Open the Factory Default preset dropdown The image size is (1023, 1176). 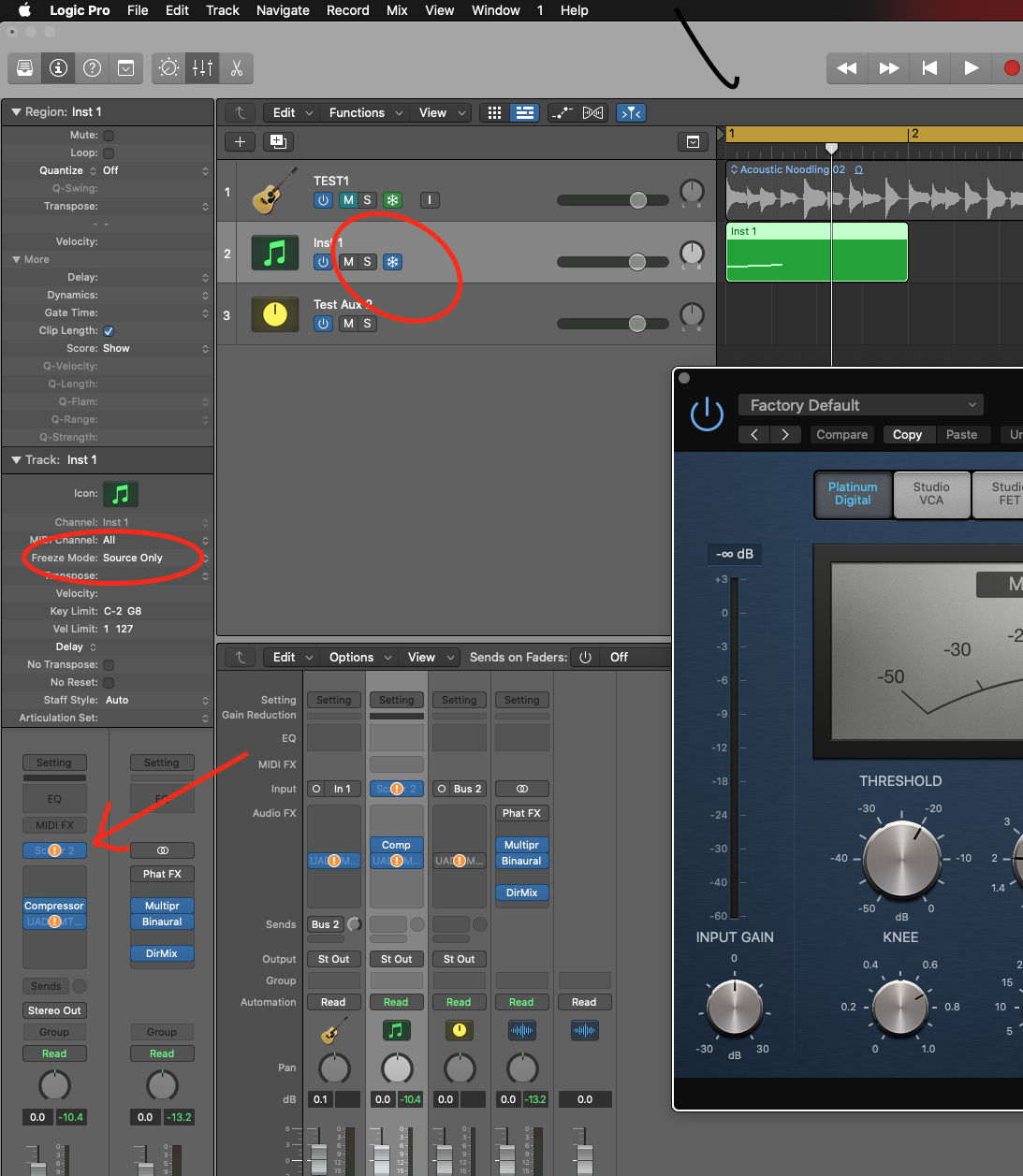pyautogui.click(x=861, y=405)
